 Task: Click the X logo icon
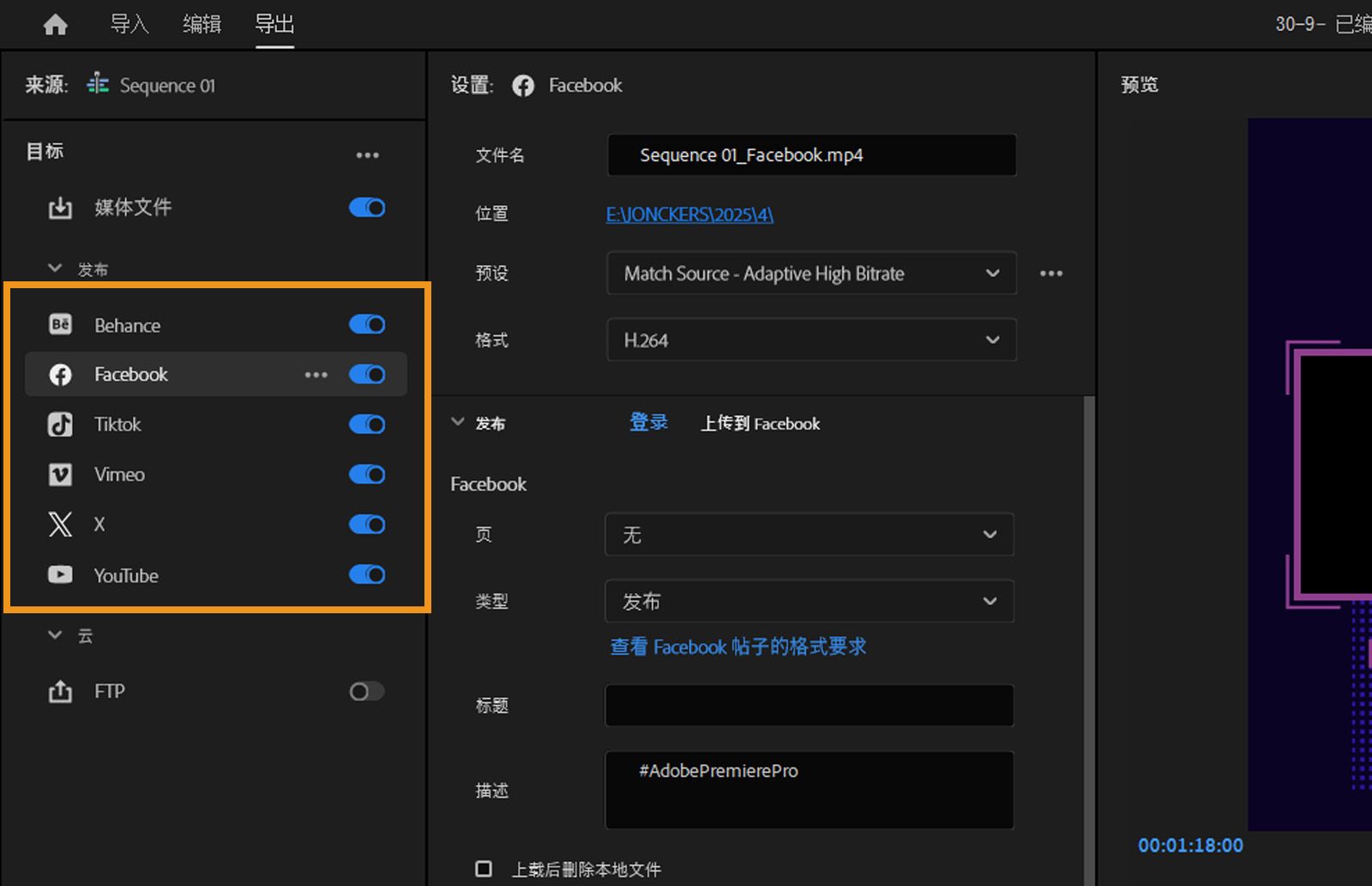60,524
